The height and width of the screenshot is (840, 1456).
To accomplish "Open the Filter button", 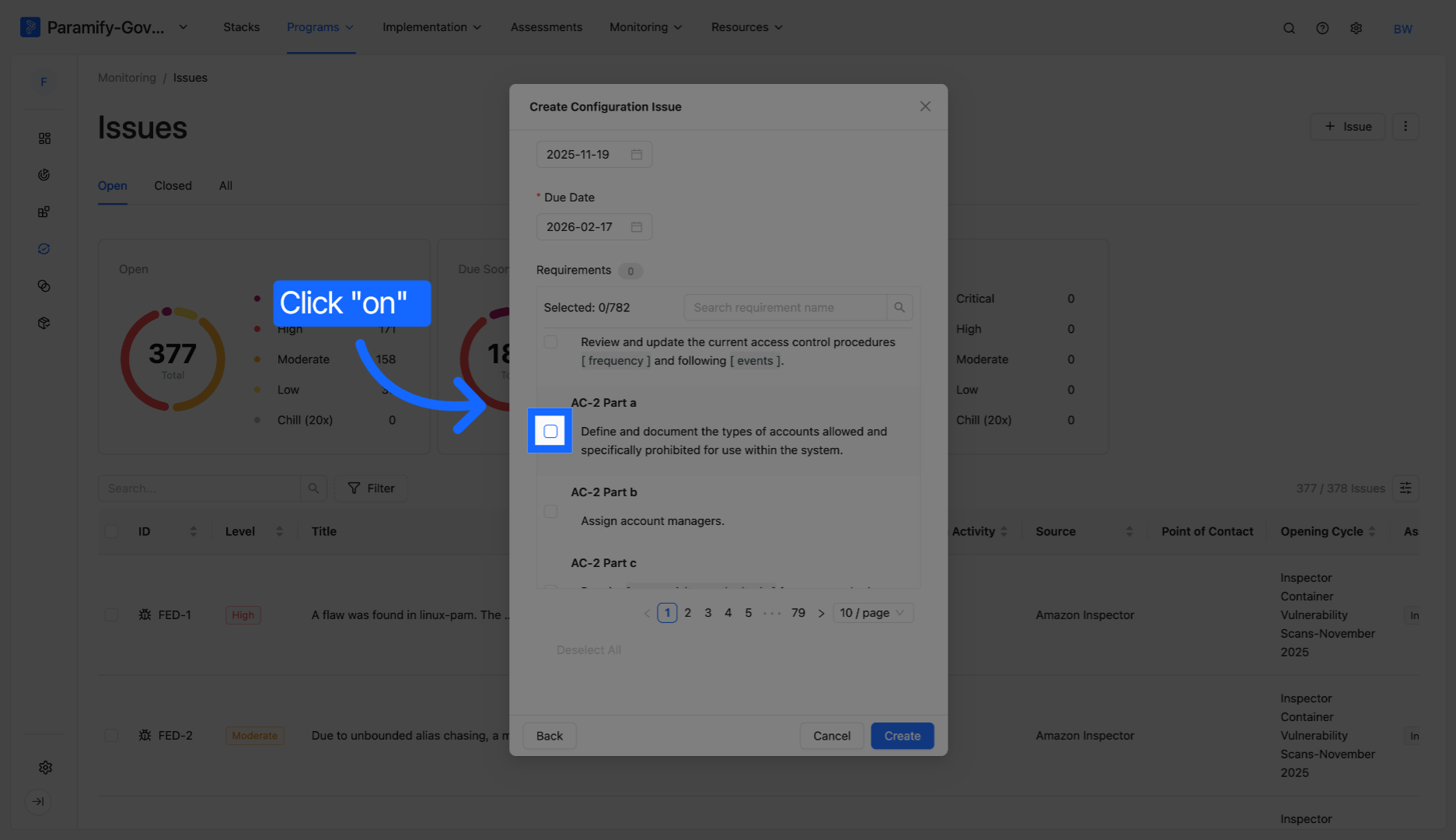I will click(371, 488).
